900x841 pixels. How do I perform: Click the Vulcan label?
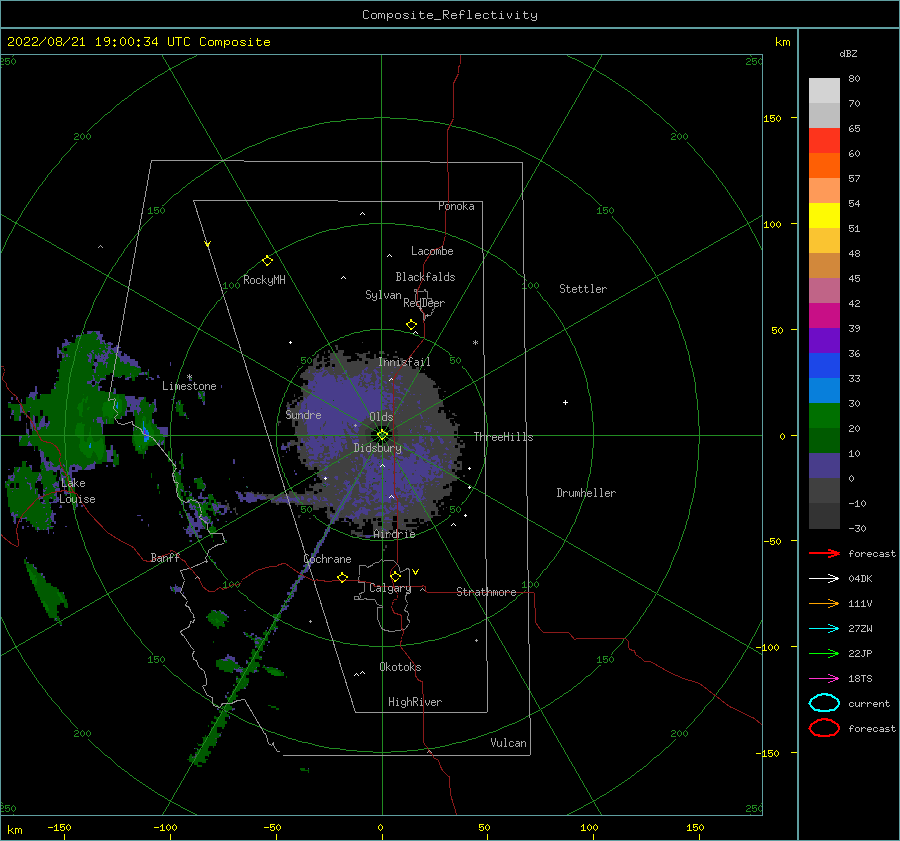(x=509, y=743)
